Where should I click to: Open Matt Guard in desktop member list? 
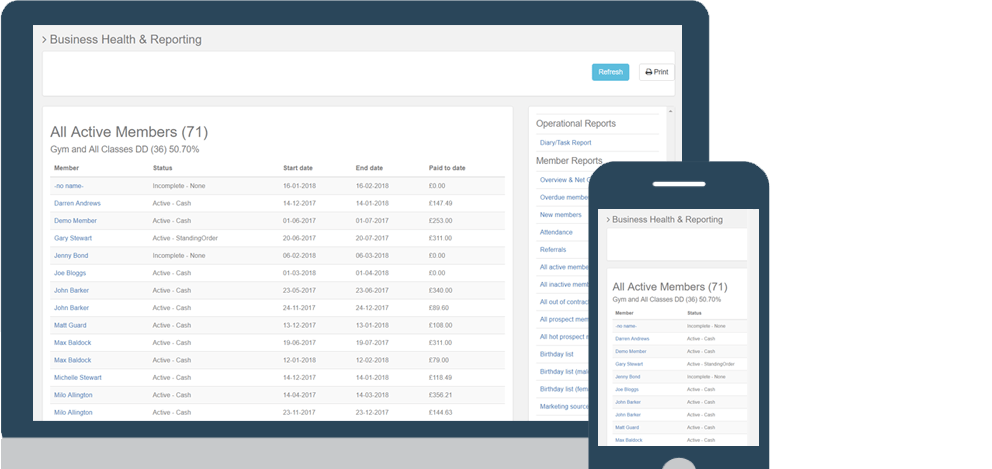click(71, 325)
